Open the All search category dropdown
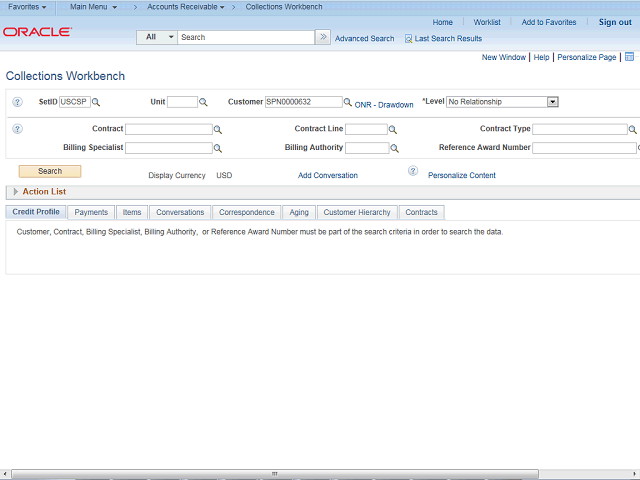This screenshot has width=640, height=480. (157, 37)
